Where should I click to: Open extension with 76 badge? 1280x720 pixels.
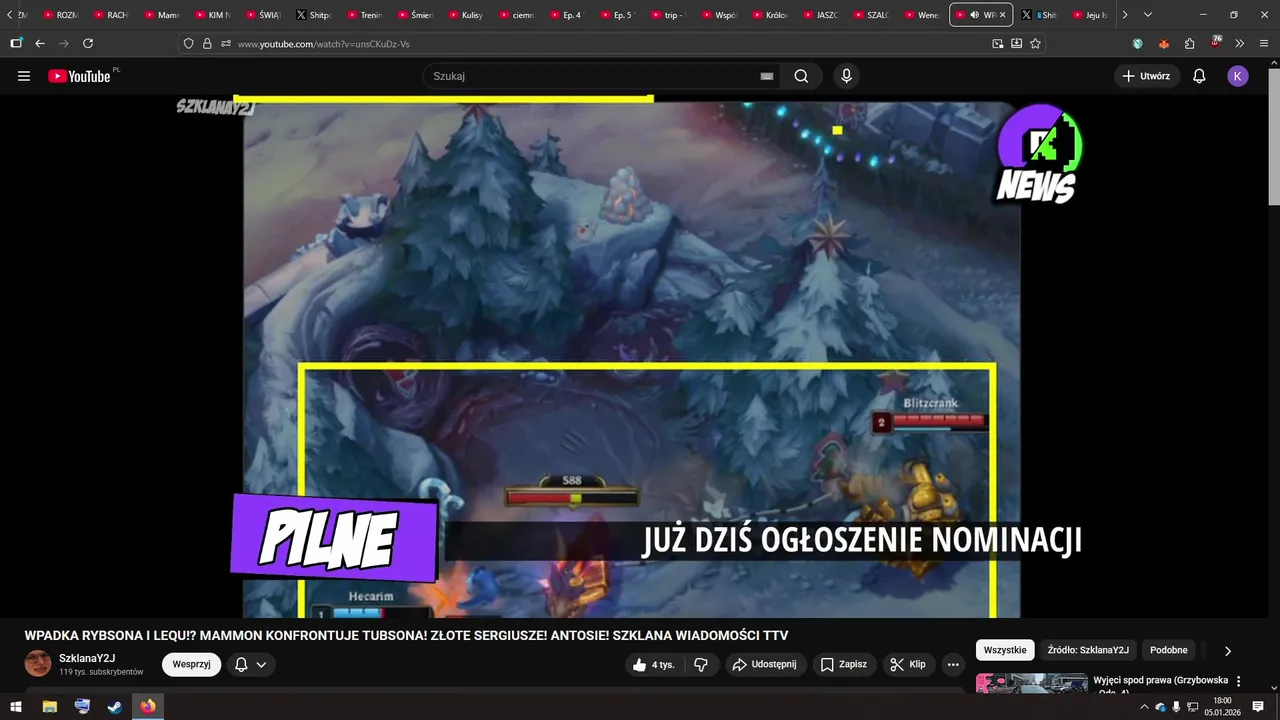[x=1215, y=43]
